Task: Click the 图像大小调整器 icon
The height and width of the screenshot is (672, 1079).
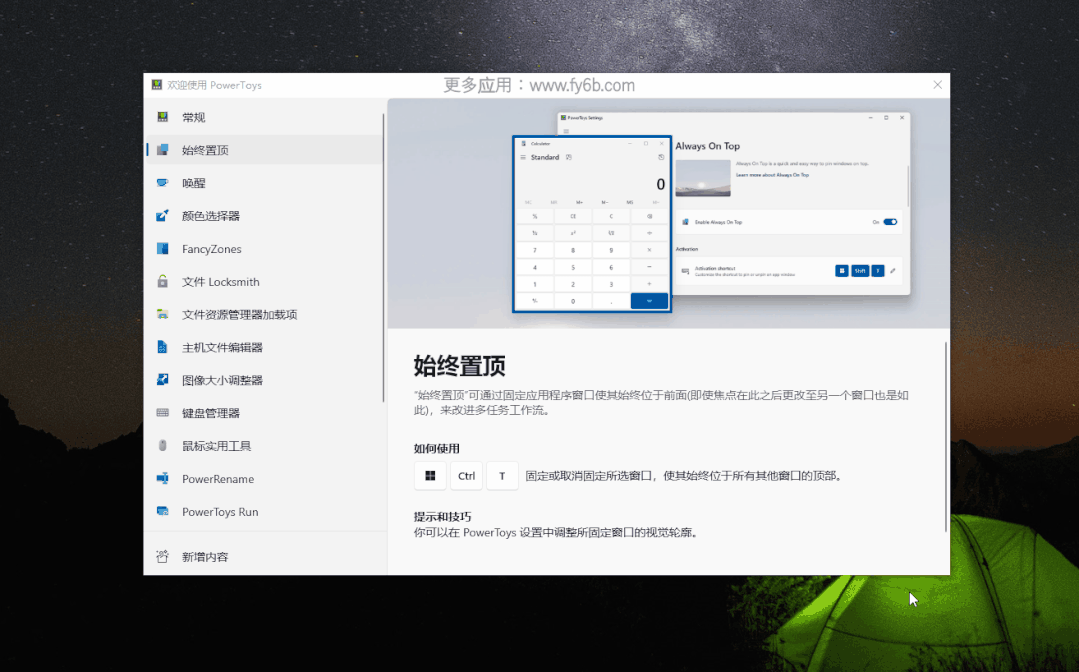Action: tap(162, 380)
